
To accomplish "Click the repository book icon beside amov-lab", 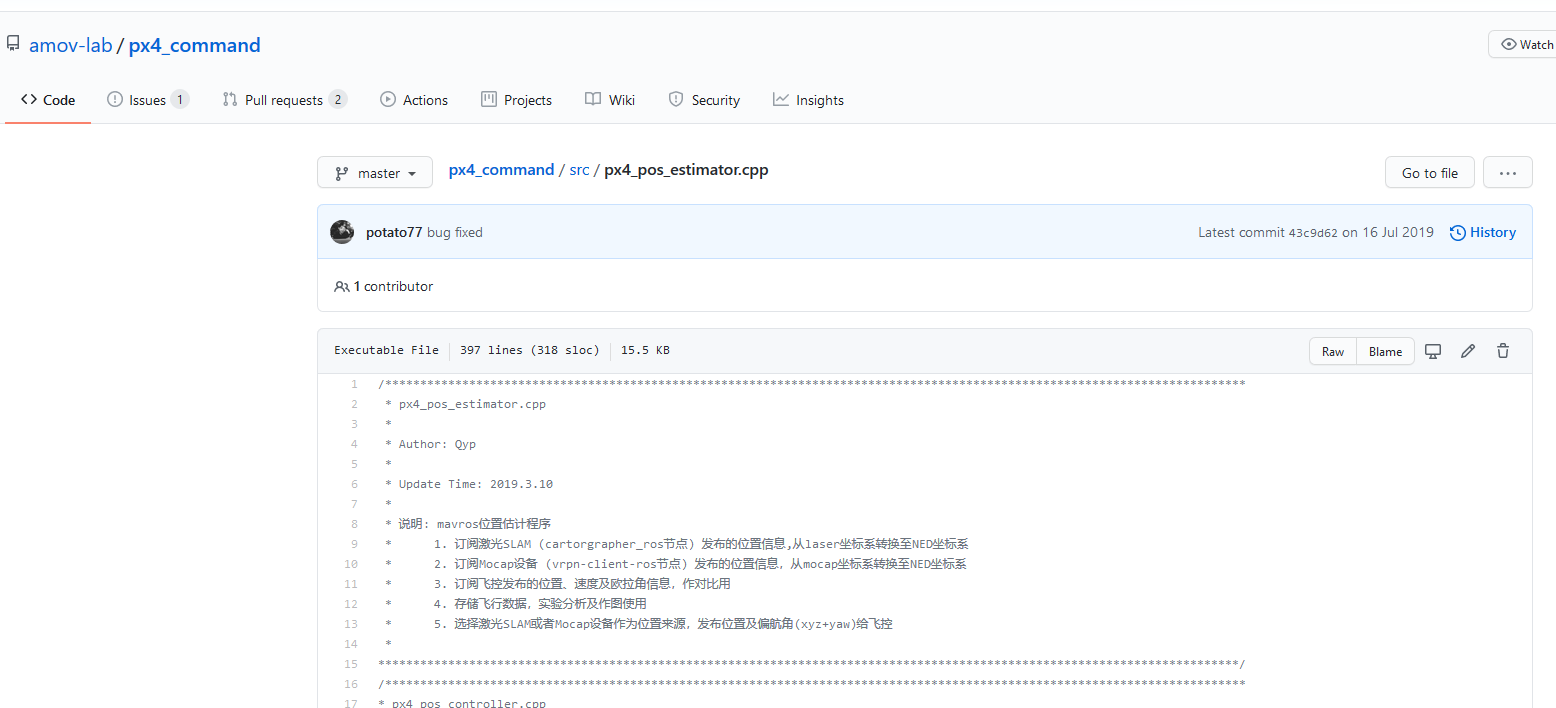I will coord(13,45).
